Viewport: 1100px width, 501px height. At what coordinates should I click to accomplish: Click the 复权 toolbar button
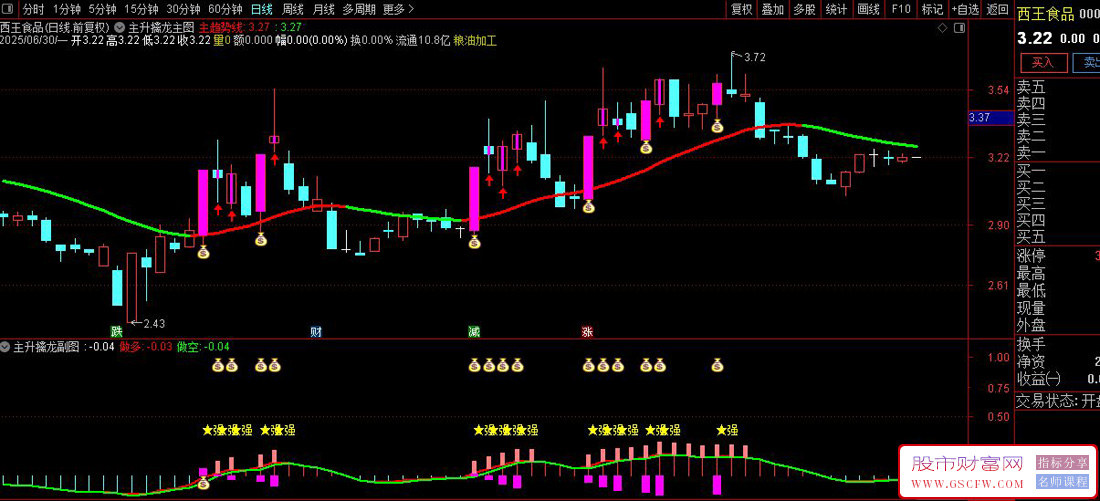[x=742, y=9]
